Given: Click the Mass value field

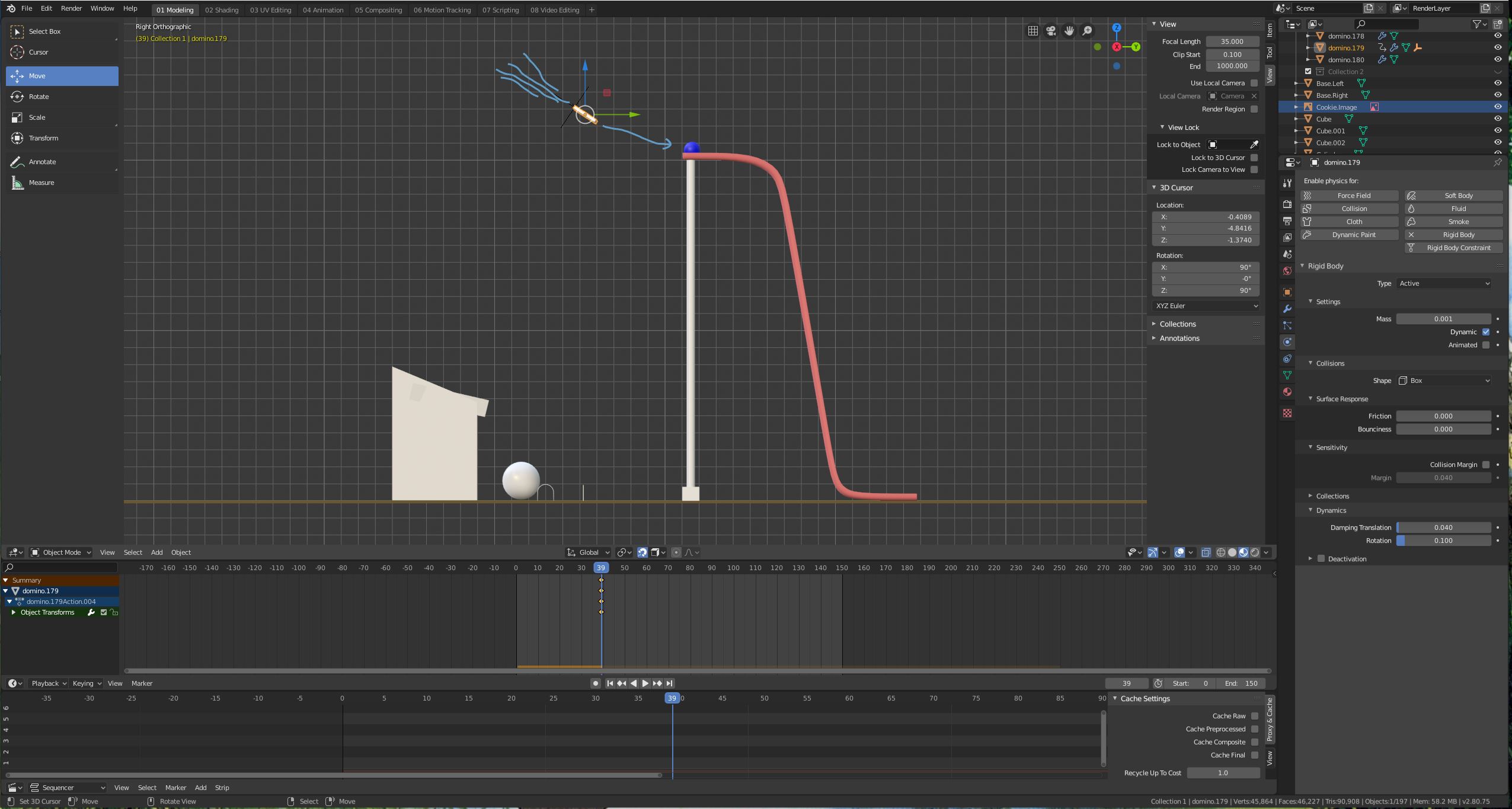Looking at the screenshot, I should click(1443, 319).
